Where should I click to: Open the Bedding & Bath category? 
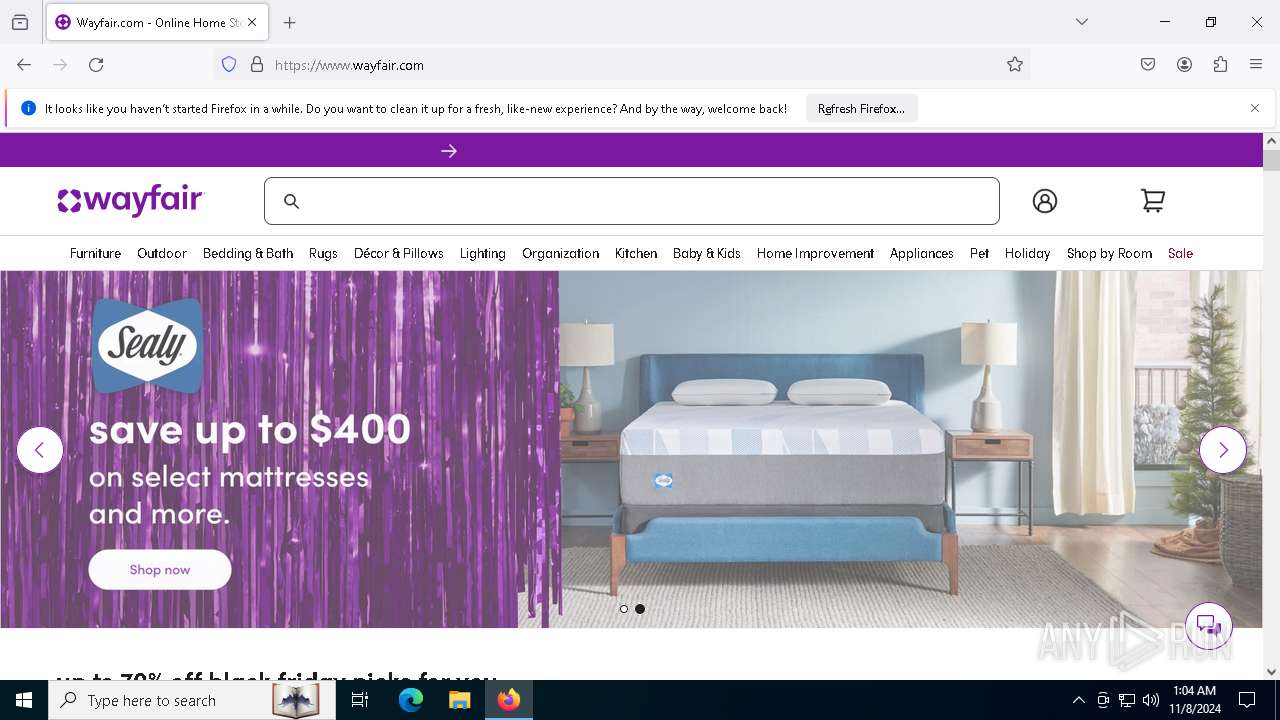click(248, 253)
